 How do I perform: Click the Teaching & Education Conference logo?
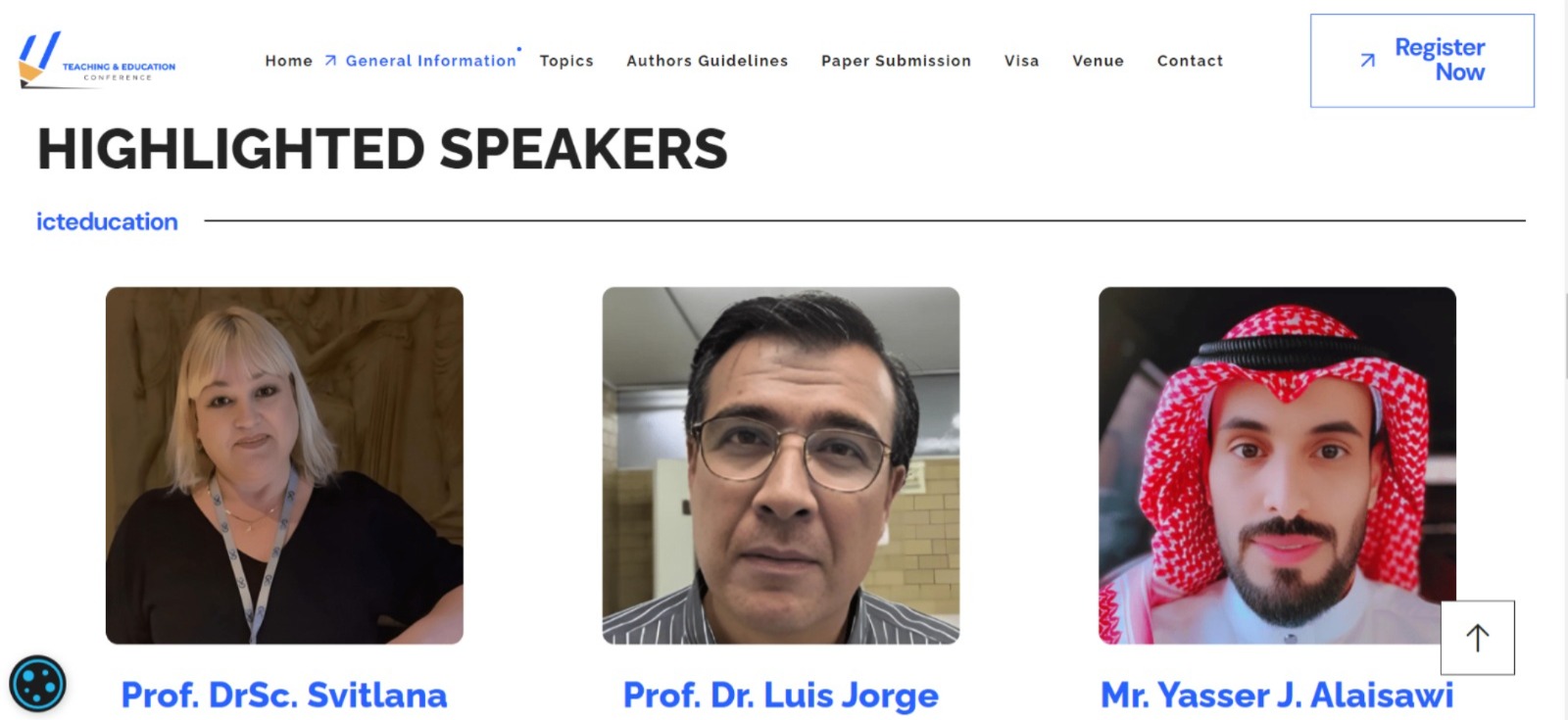click(x=97, y=60)
